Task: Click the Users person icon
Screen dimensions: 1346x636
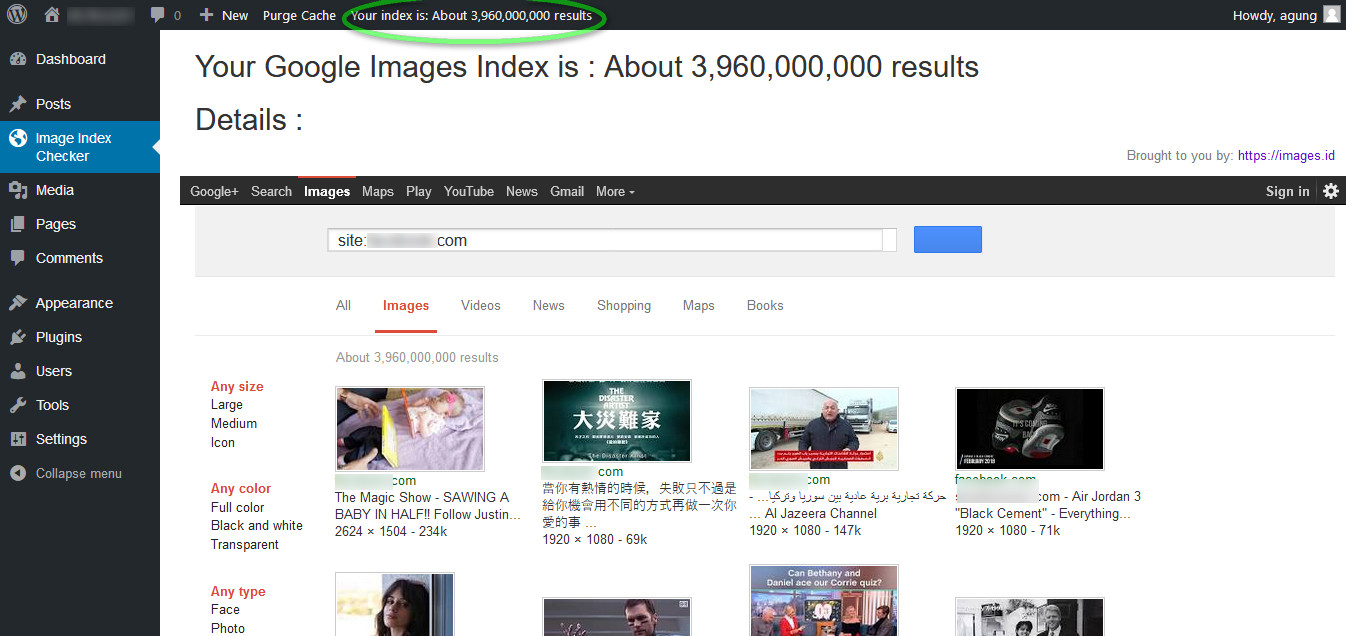Action: pyautogui.click(x=17, y=371)
